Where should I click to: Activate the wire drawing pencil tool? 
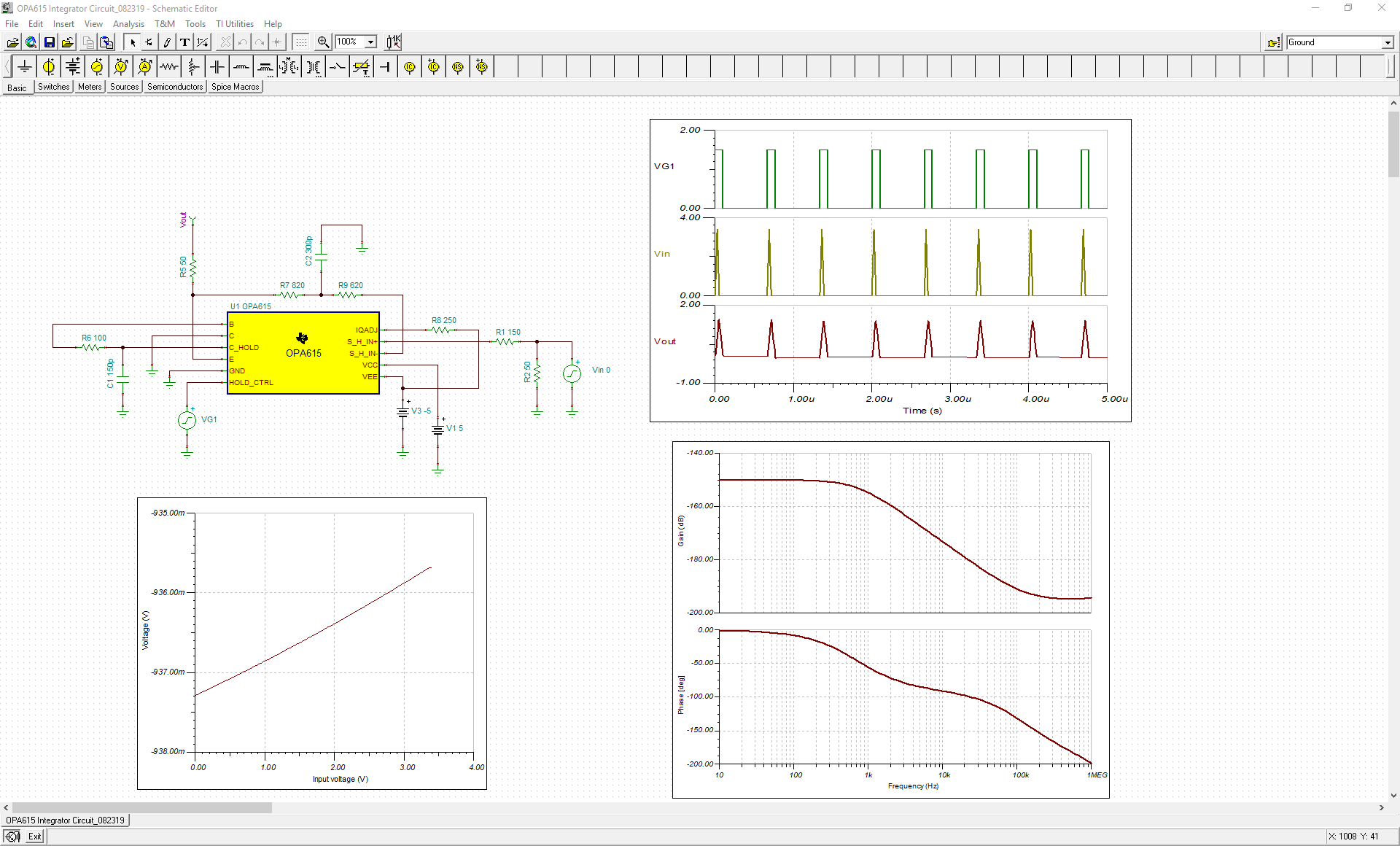(167, 42)
